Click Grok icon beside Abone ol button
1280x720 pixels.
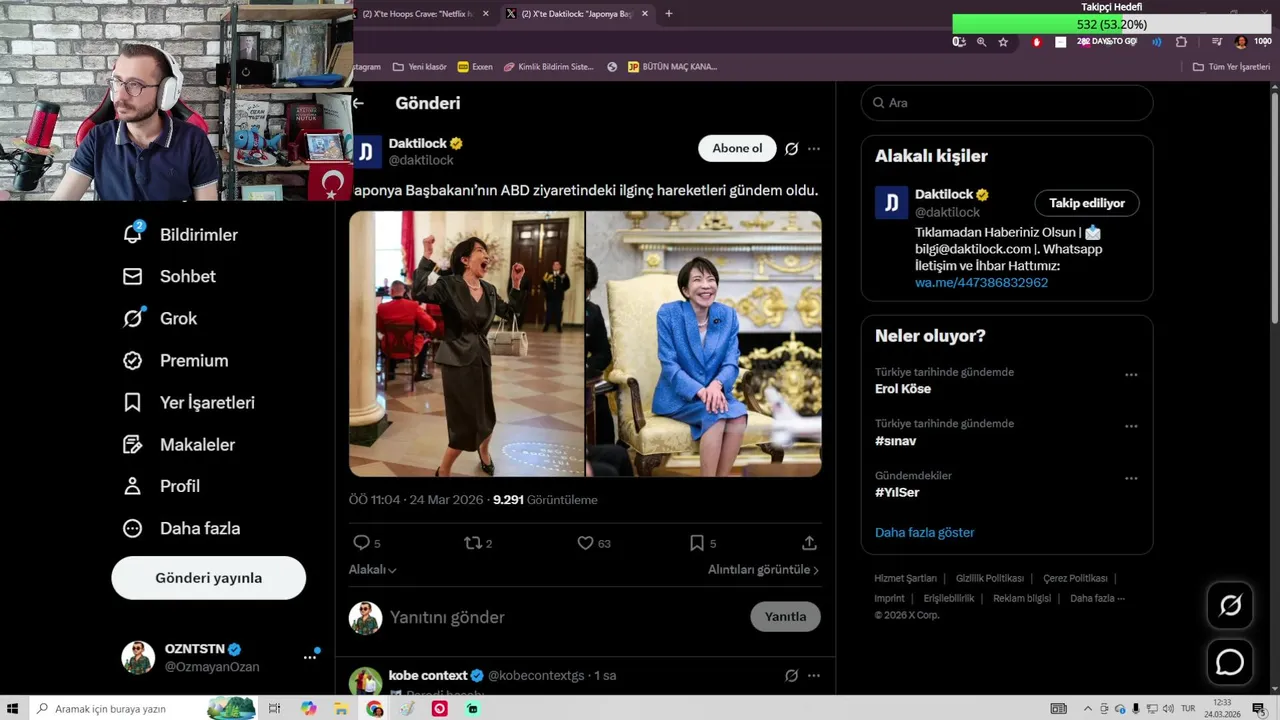791,148
